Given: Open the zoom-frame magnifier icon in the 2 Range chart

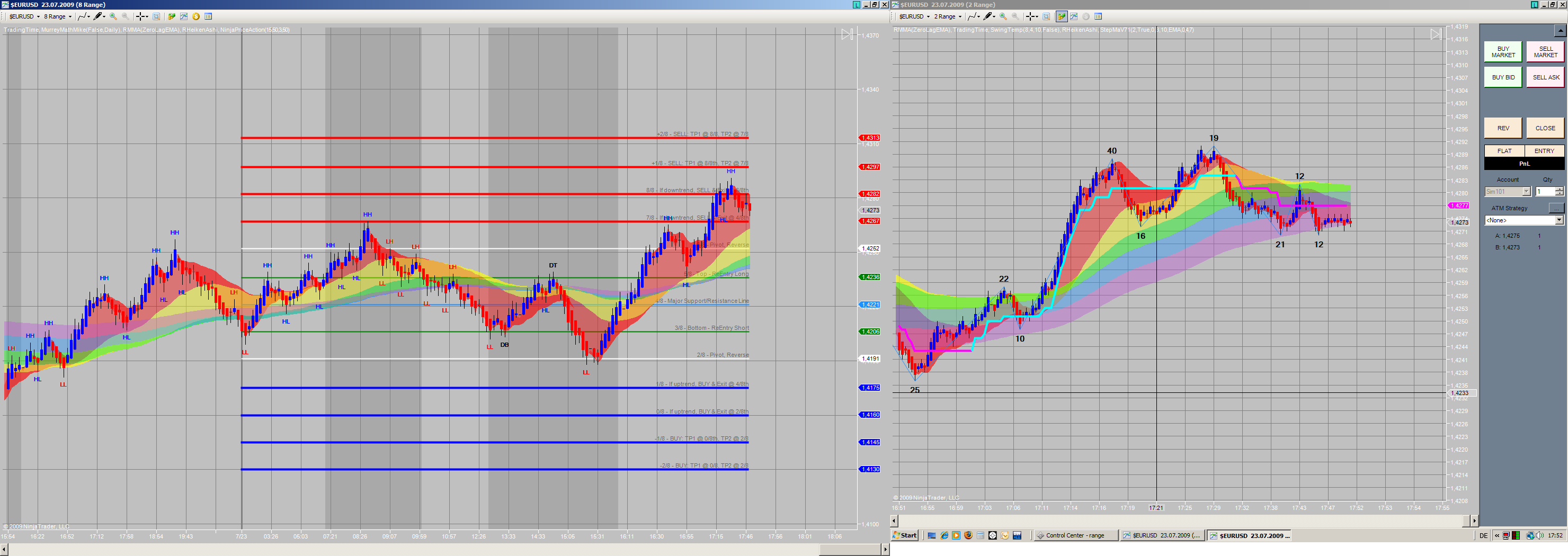Looking at the screenshot, I should [x=1046, y=16].
